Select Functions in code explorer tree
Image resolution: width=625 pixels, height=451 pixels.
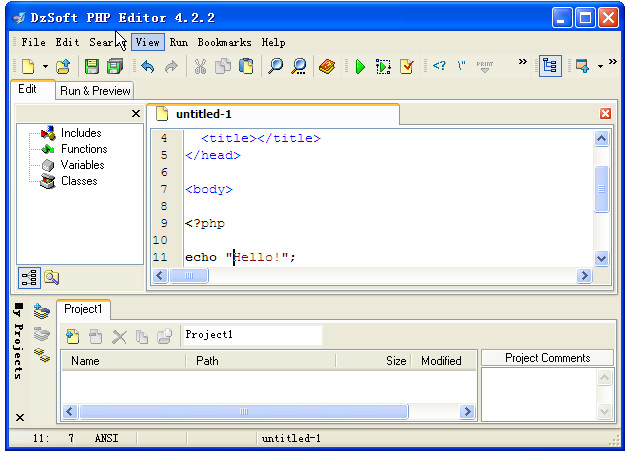(83, 149)
